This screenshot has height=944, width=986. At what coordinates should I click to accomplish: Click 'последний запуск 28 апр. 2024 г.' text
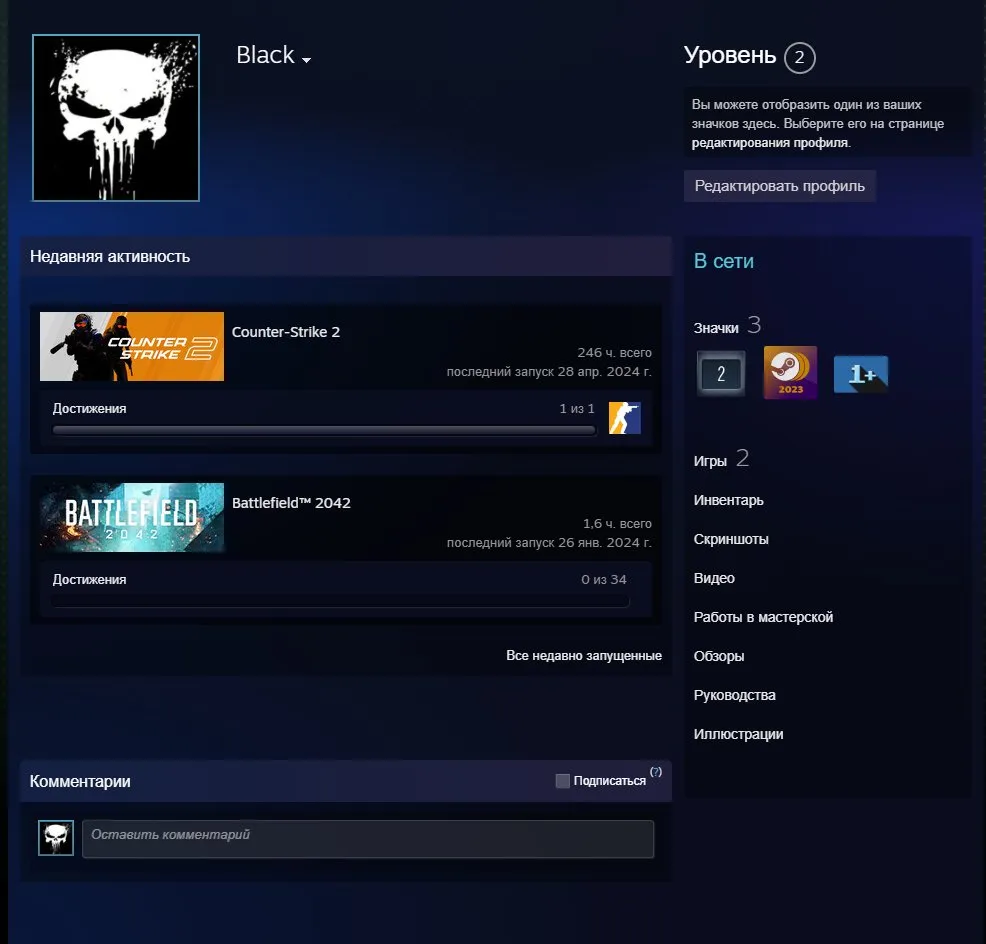pos(549,372)
